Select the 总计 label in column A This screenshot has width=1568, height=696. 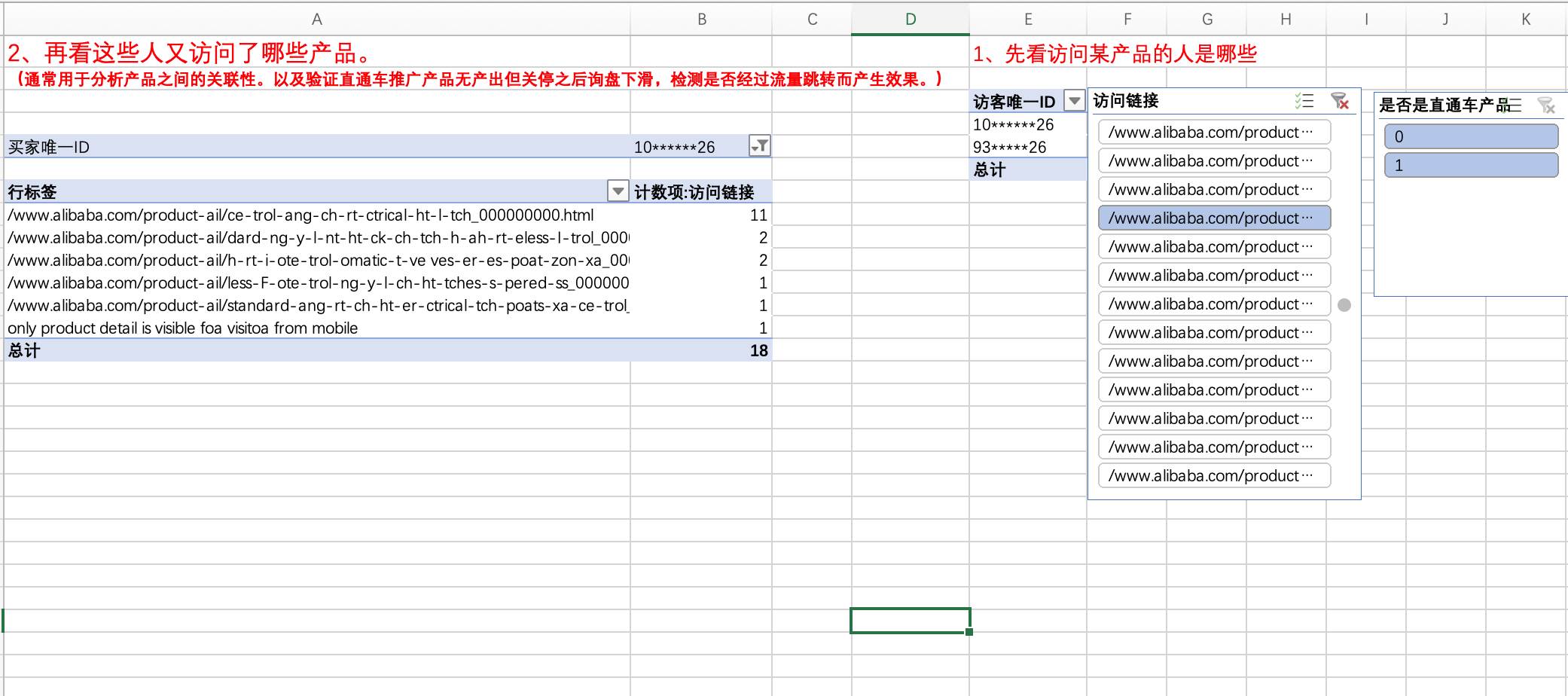click(x=317, y=350)
